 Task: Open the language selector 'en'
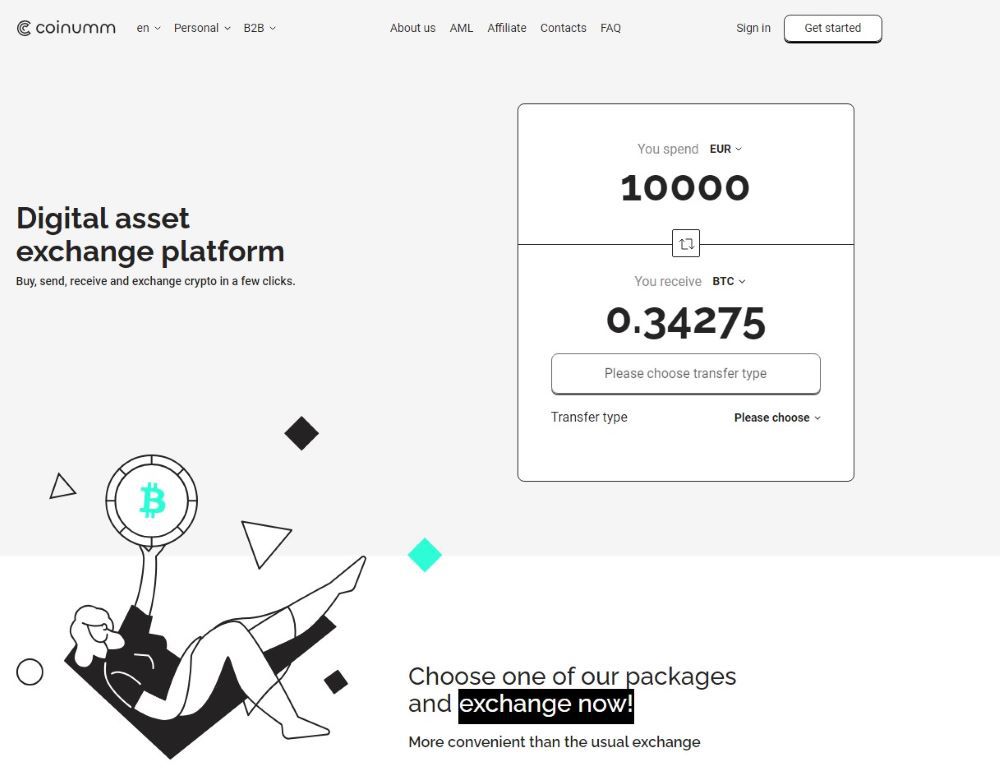[x=148, y=28]
